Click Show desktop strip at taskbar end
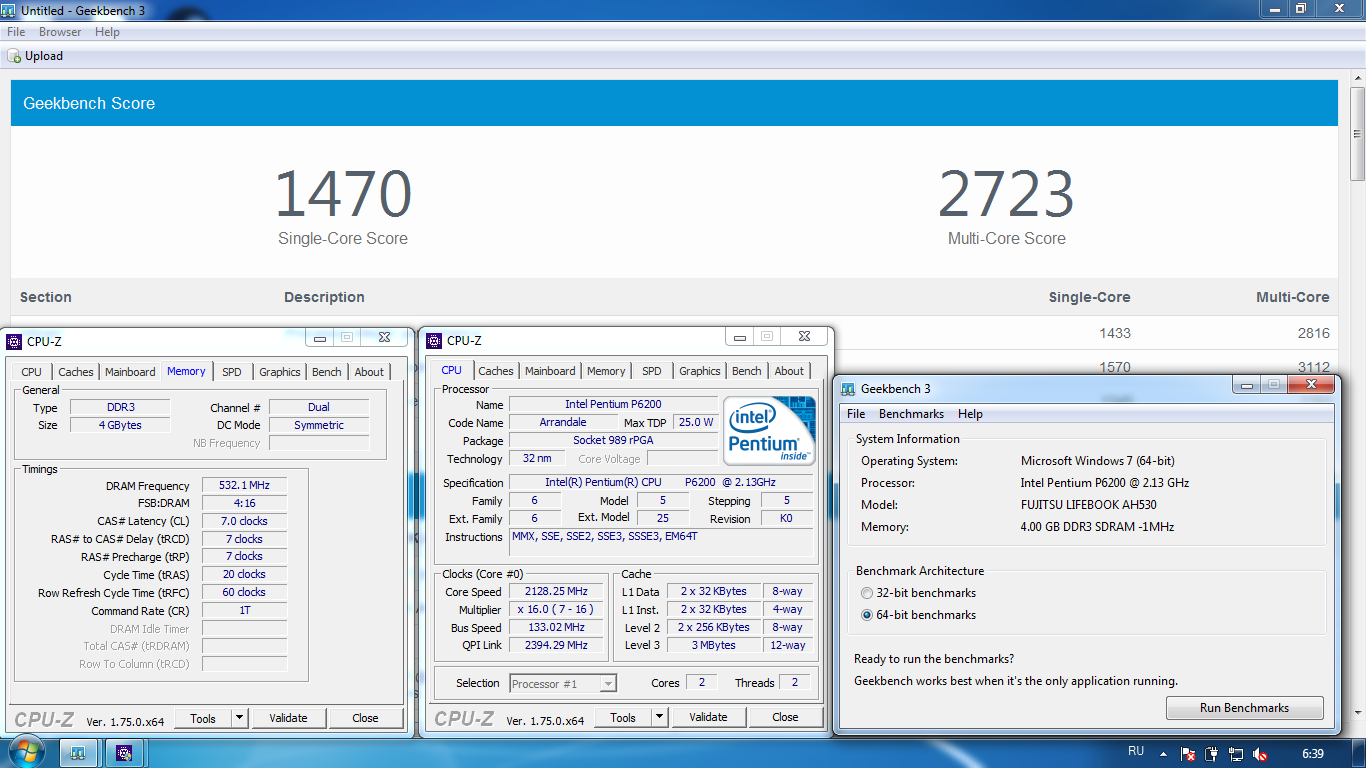 [x=1359, y=753]
